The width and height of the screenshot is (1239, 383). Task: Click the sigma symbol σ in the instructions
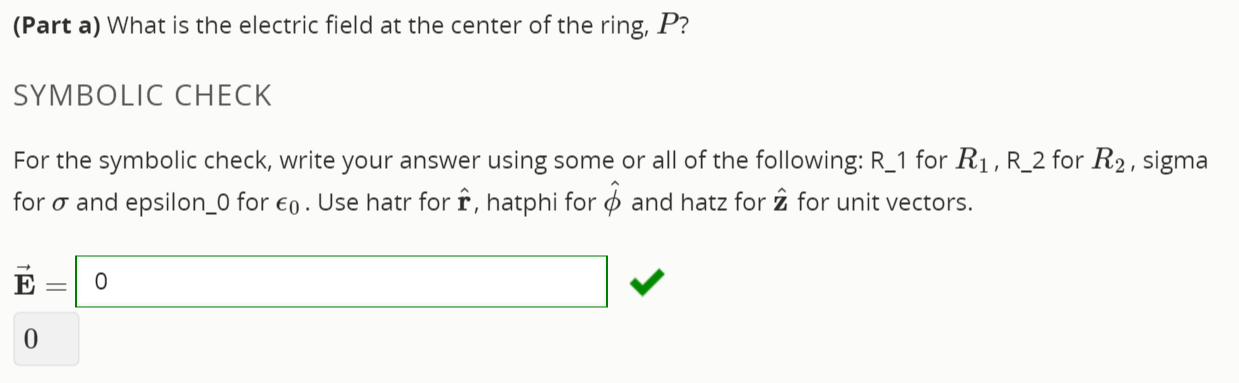click(x=63, y=205)
